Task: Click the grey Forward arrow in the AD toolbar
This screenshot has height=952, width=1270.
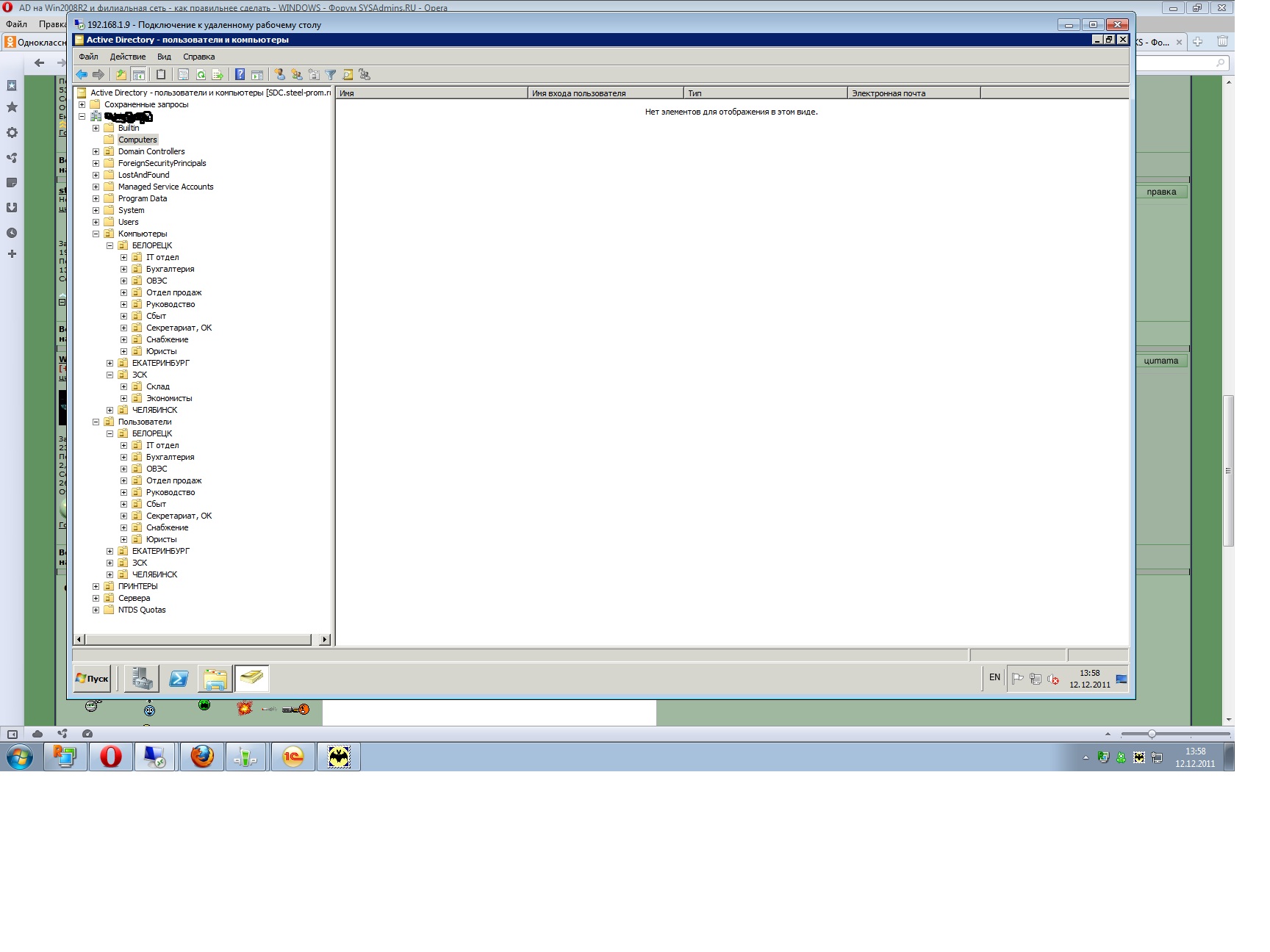Action: 98,74
